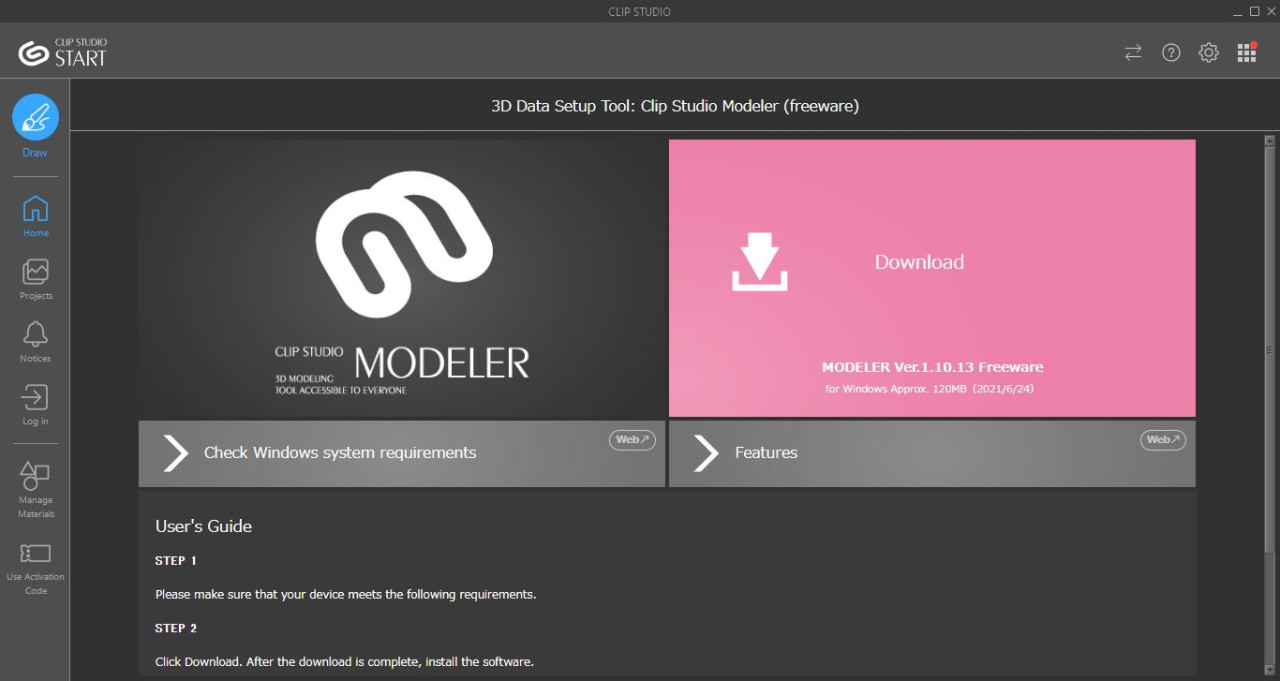Click the STEP 1 label
Screen dimensions: 1280x681
(176, 561)
